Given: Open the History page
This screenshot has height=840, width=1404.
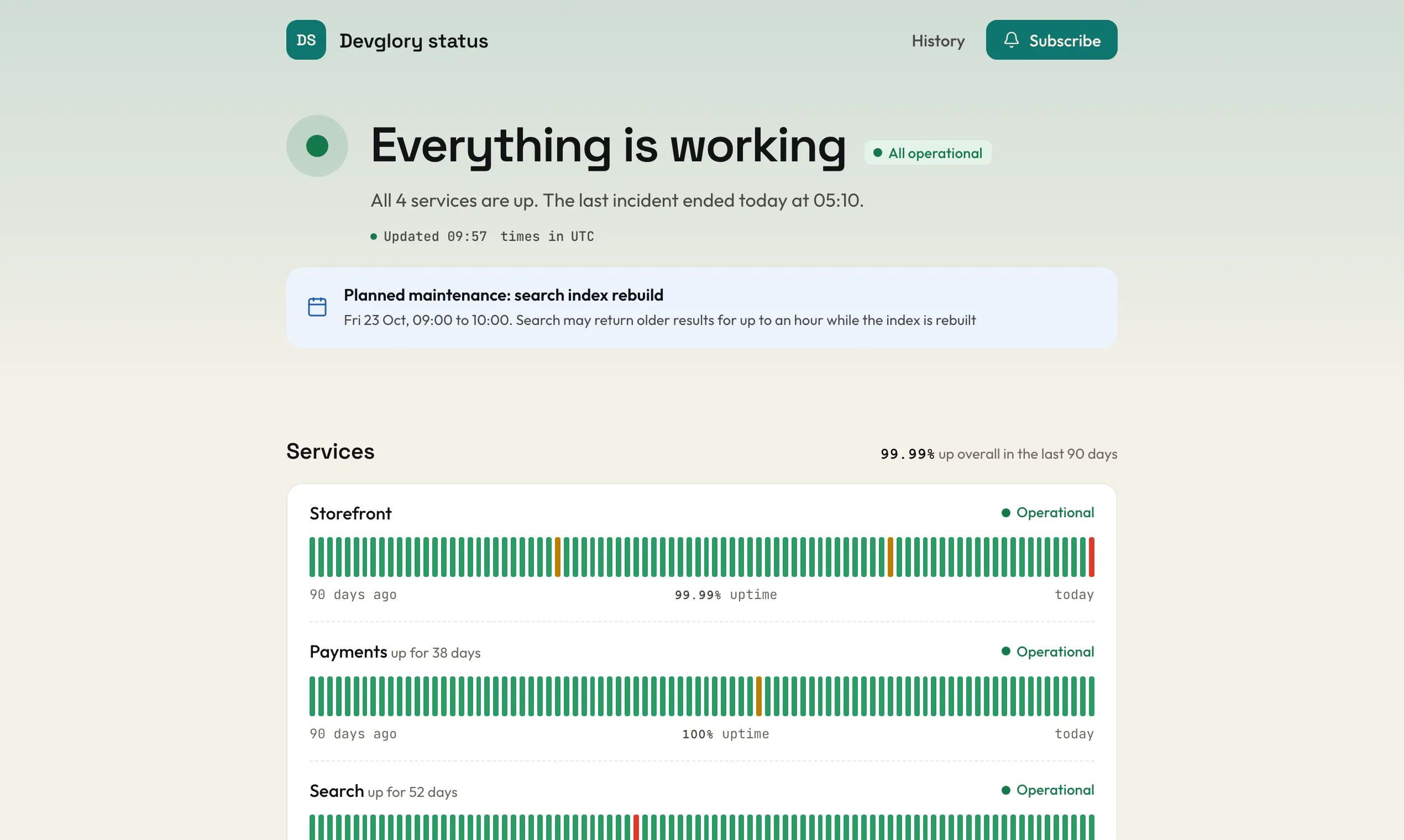Looking at the screenshot, I should [x=938, y=41].
